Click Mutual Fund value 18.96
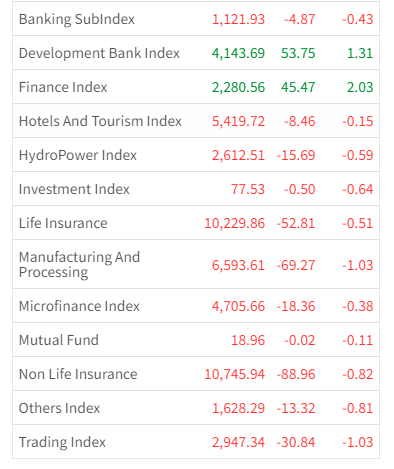Image resolution: width=394 pixels, height=469 pixels. 248,340
